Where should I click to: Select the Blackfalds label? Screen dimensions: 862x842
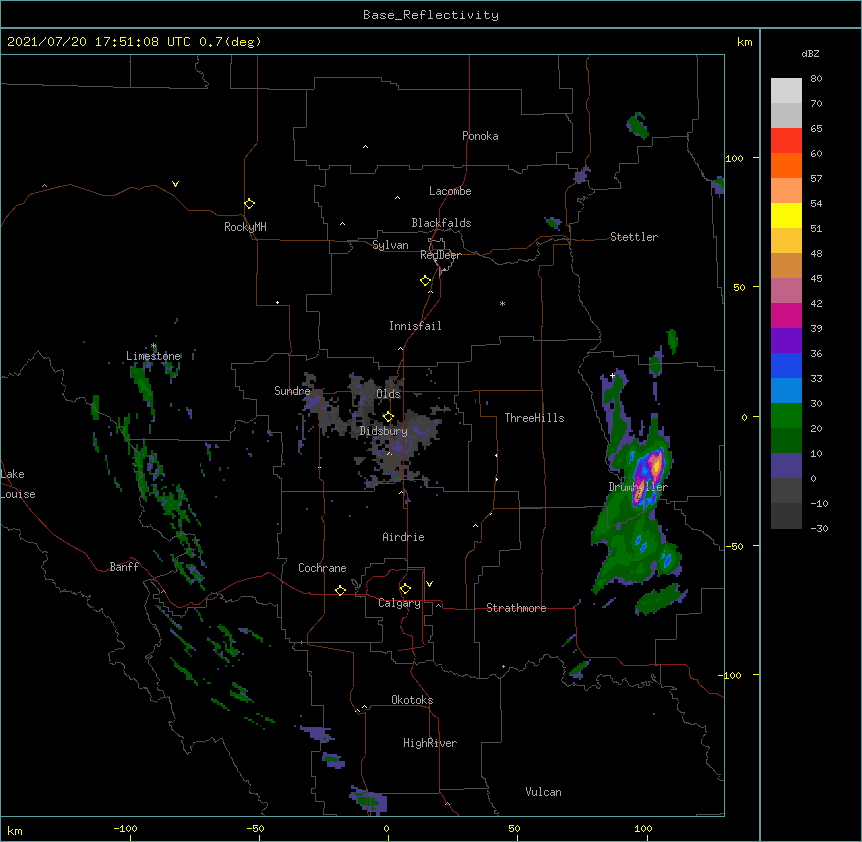[x=441, y=223]
